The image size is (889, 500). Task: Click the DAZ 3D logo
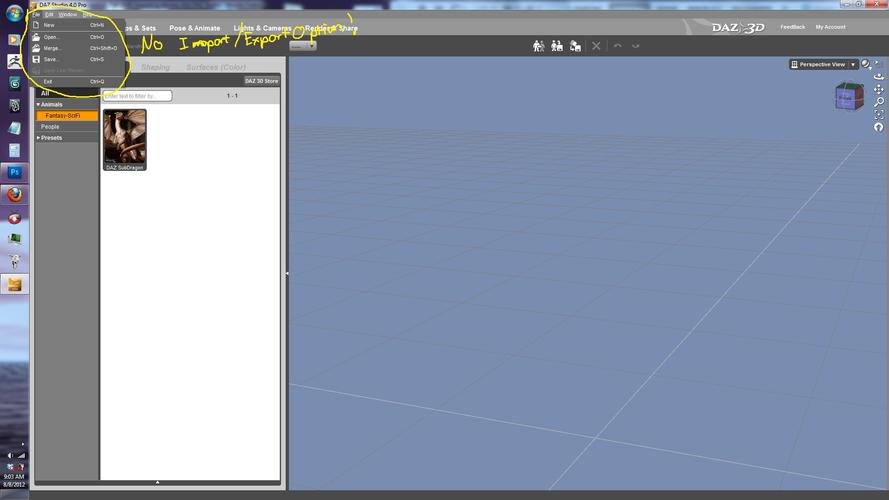[x=738, y=27]
